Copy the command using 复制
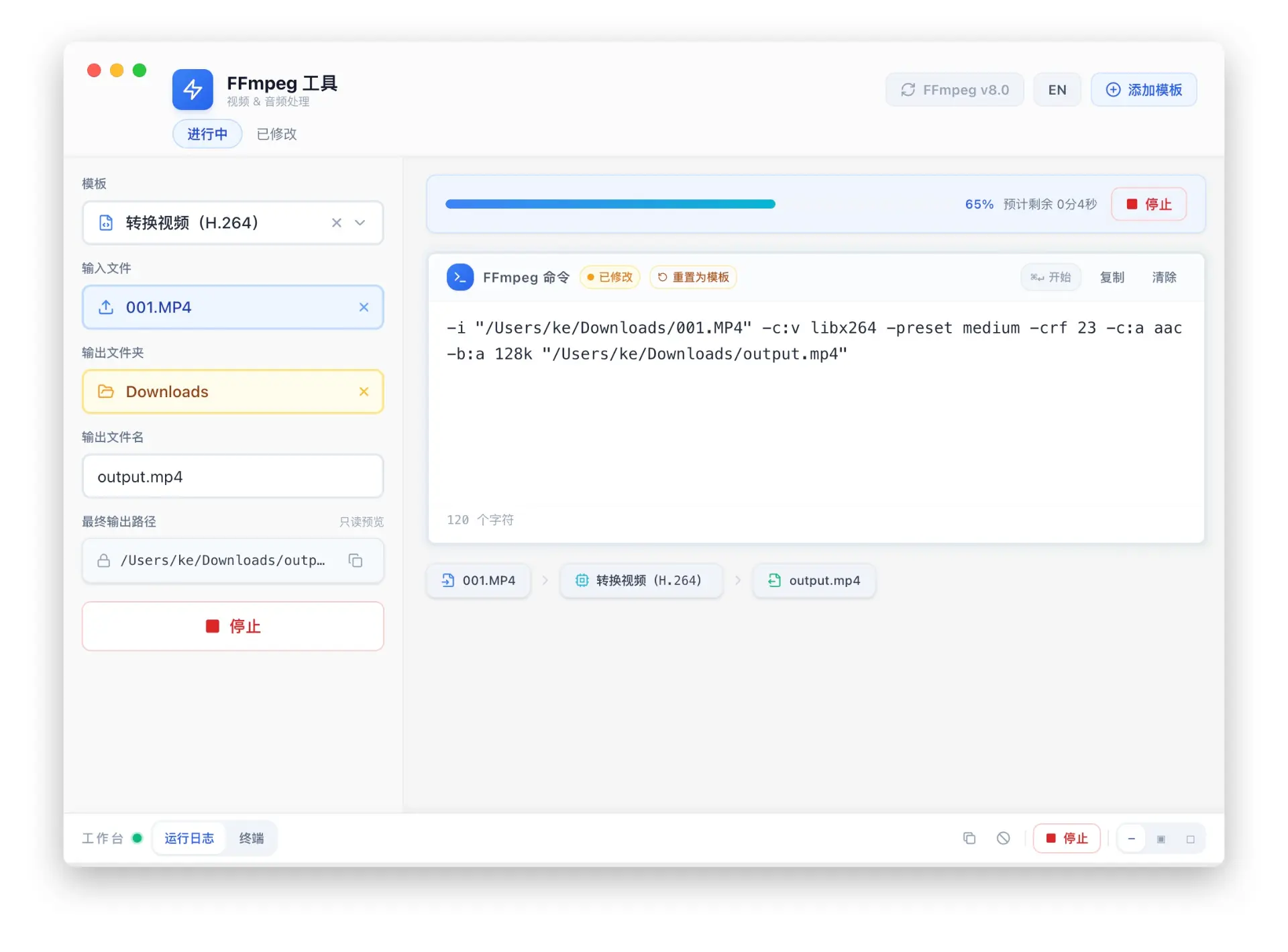Image resolution: width=1288 pixels, height=952 pixels. 1112,277
